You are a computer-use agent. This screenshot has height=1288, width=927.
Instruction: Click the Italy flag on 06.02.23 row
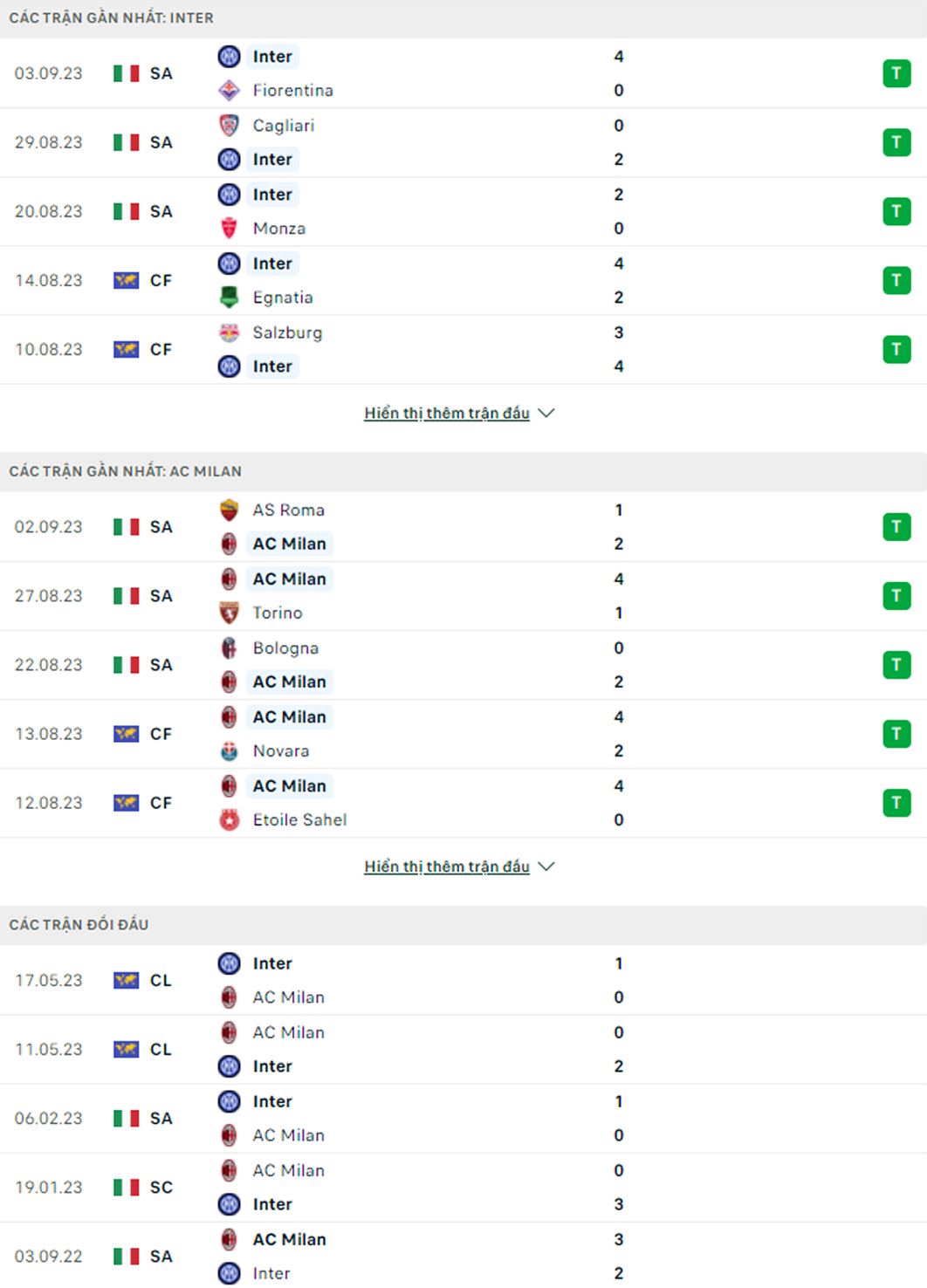pyautogui.click(x=127, y=1118)
